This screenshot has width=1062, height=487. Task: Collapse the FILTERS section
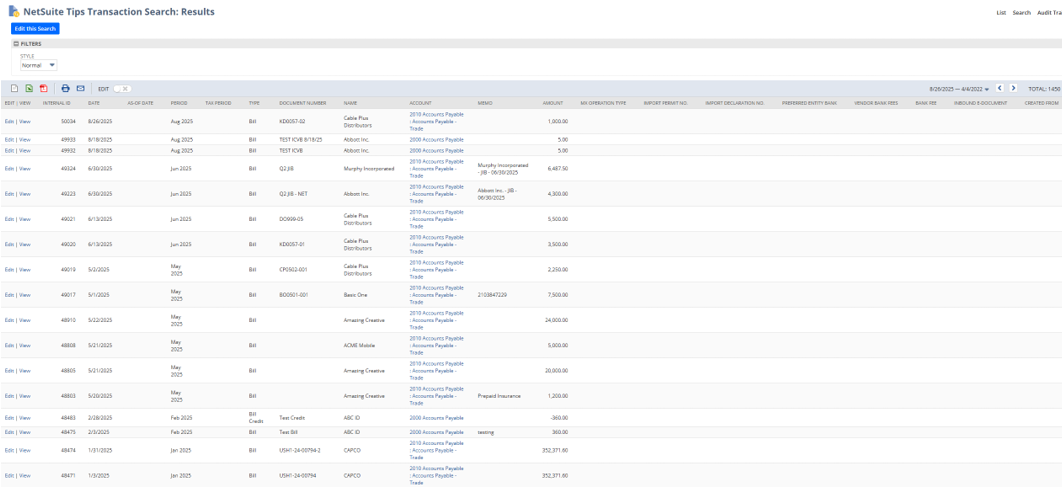tap(16, 44)
